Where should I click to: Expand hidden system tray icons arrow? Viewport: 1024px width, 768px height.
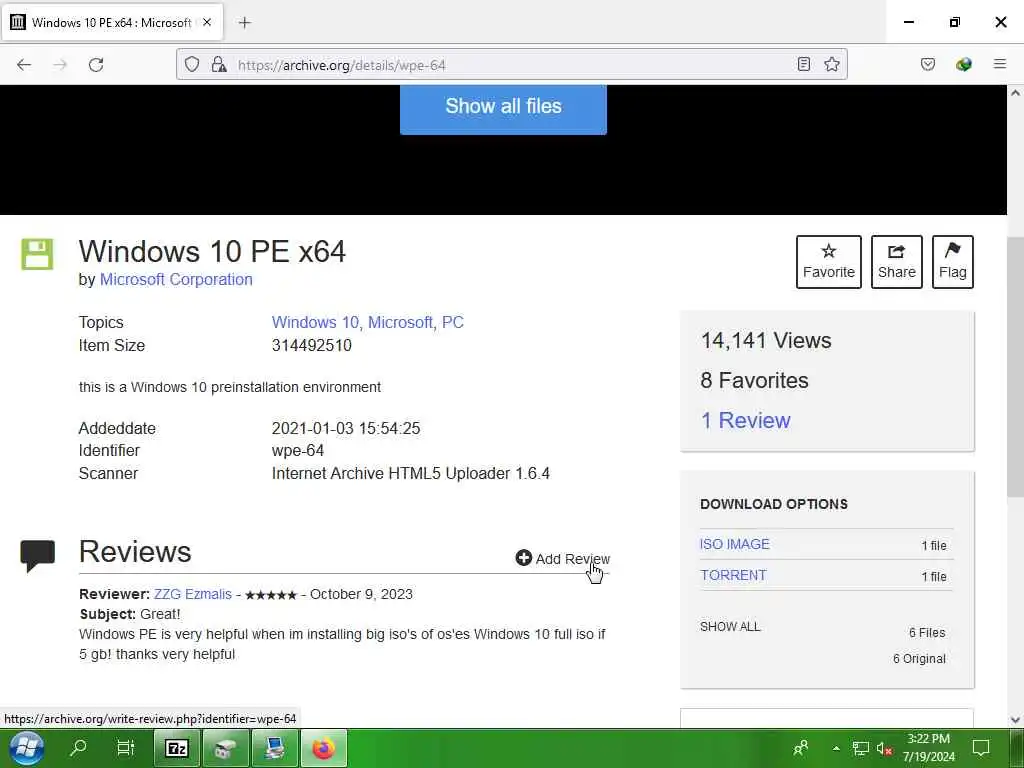836,748
